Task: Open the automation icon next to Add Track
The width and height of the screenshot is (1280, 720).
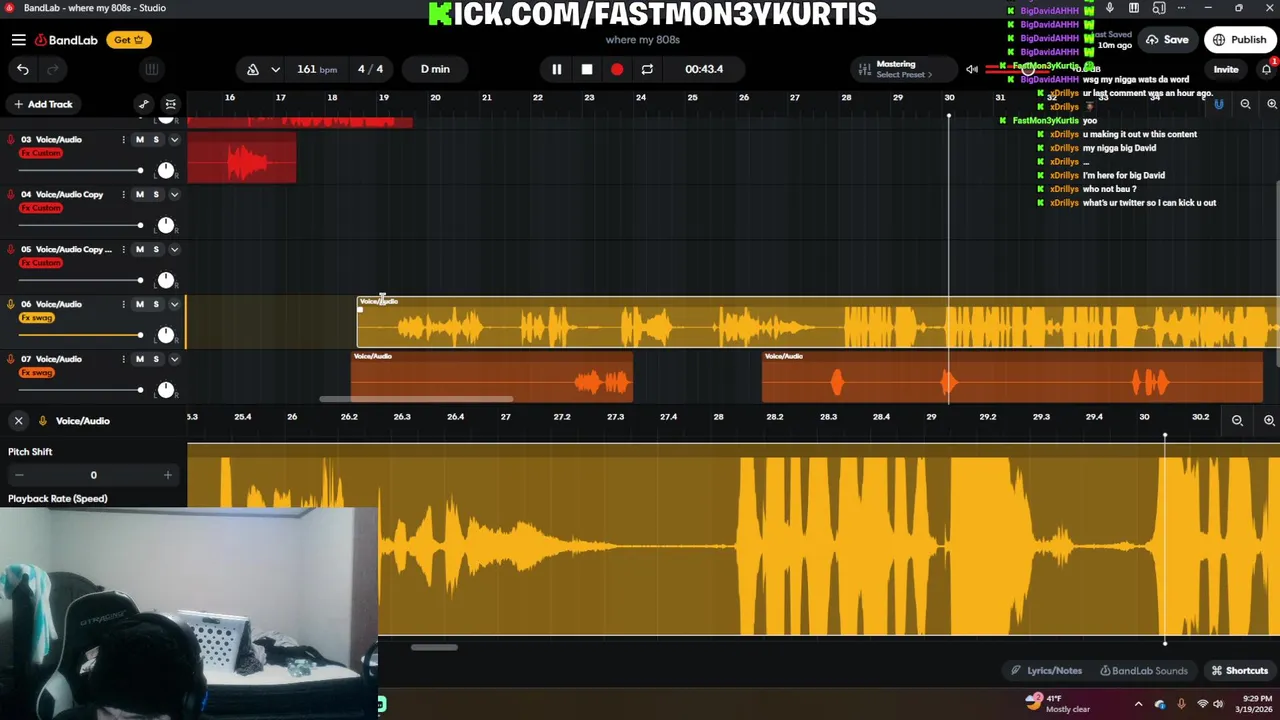Action: 144,104
